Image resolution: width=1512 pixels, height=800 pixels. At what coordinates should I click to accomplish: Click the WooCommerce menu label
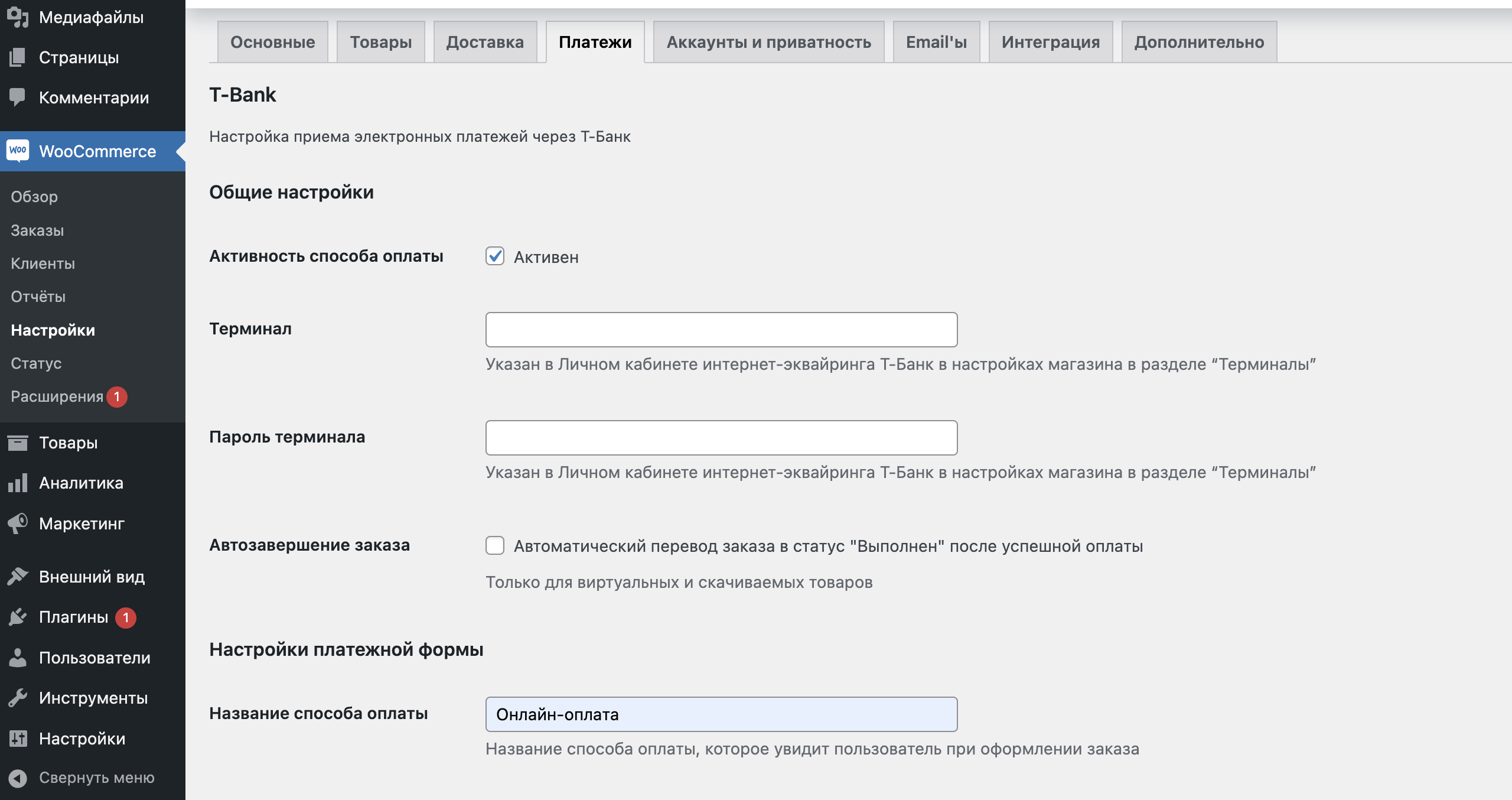coord(97,151)
